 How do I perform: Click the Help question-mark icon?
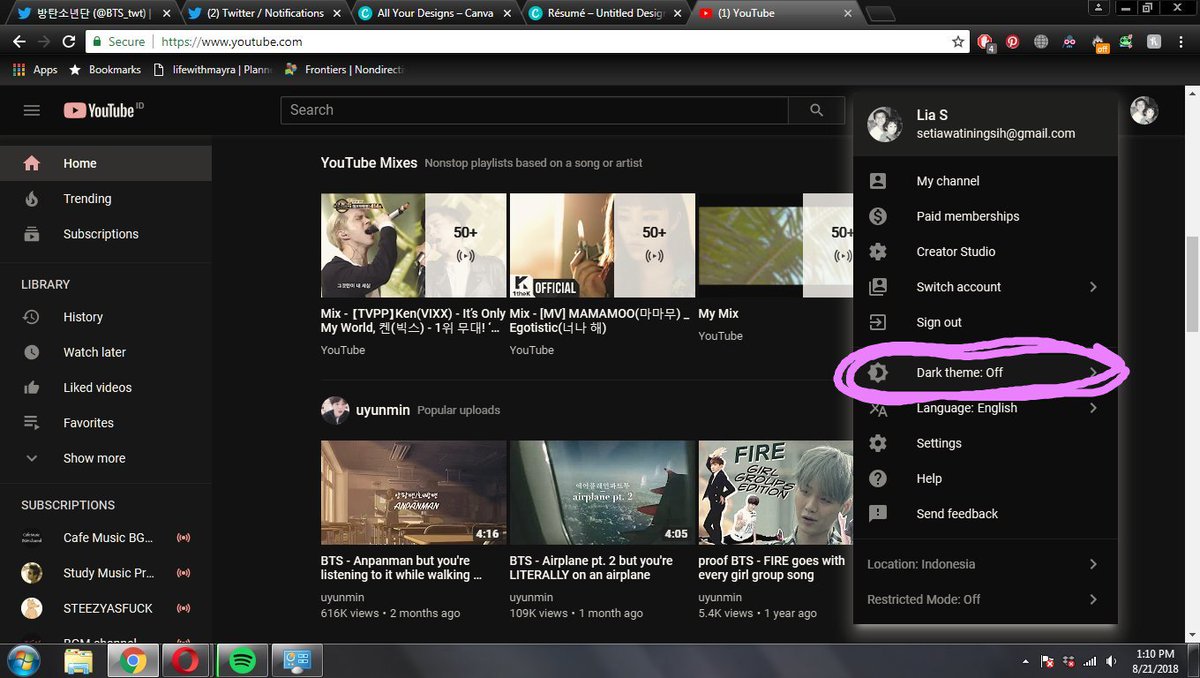click(878, 478)
